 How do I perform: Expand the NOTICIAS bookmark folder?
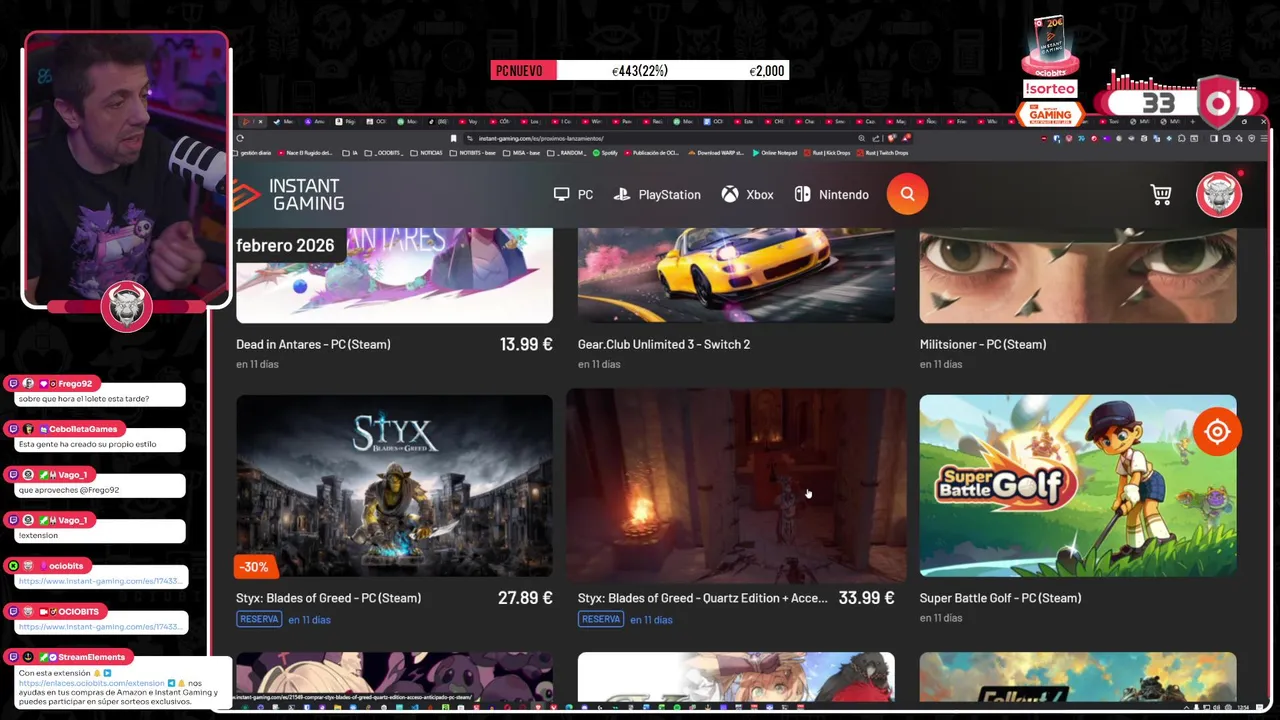click(426, 153)
